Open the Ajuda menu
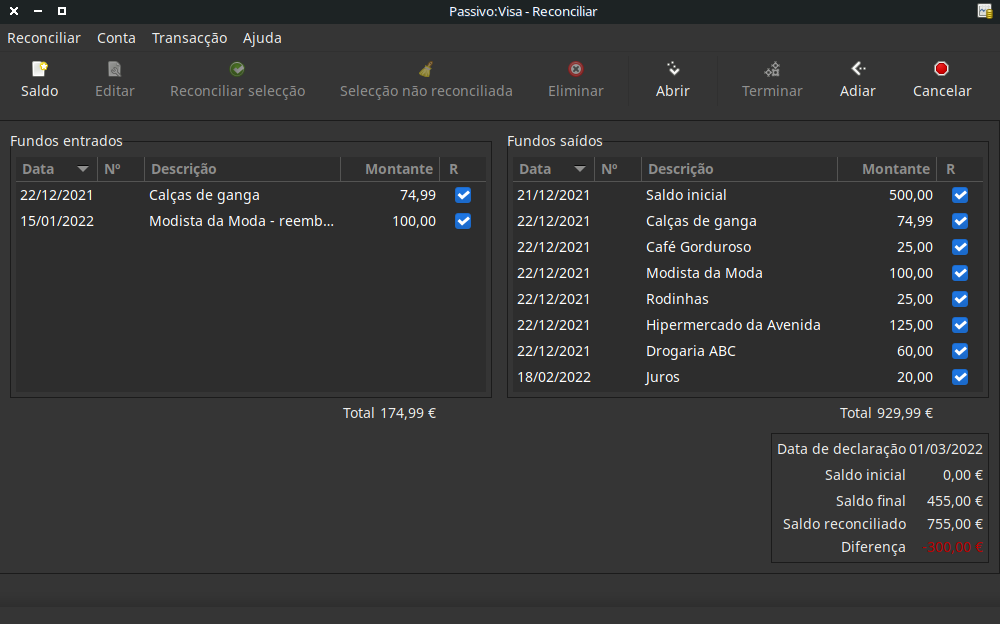 pos(262,38)
